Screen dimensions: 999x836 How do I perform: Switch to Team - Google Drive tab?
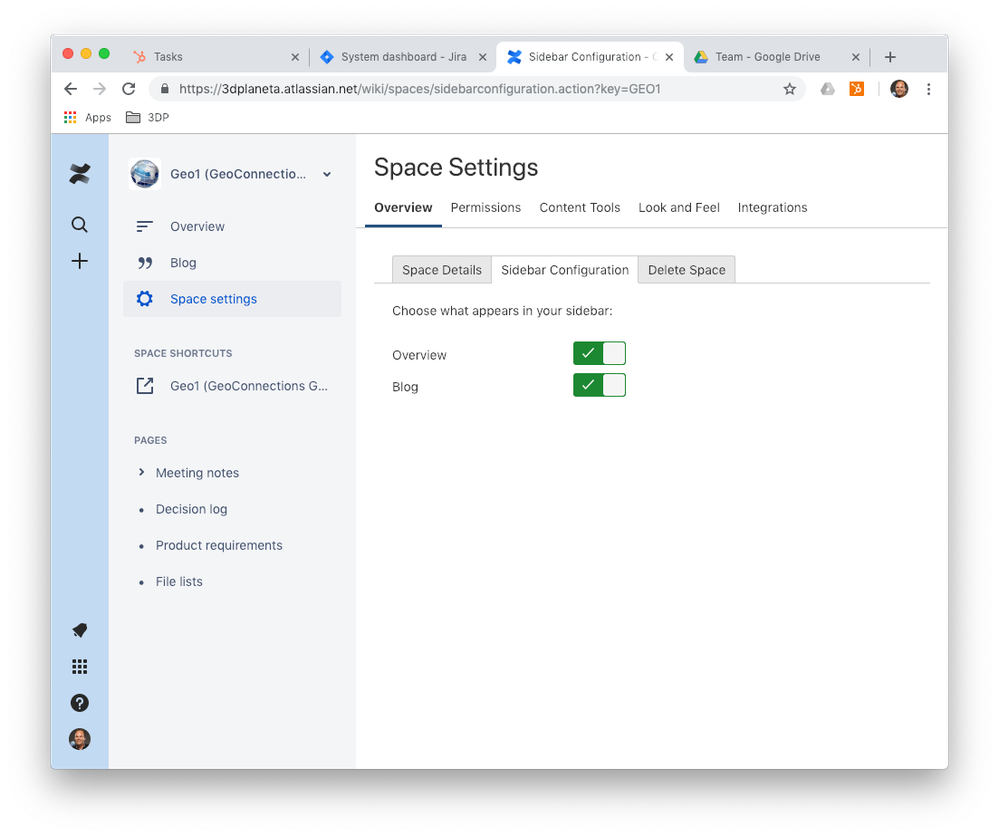coord(776,57)
